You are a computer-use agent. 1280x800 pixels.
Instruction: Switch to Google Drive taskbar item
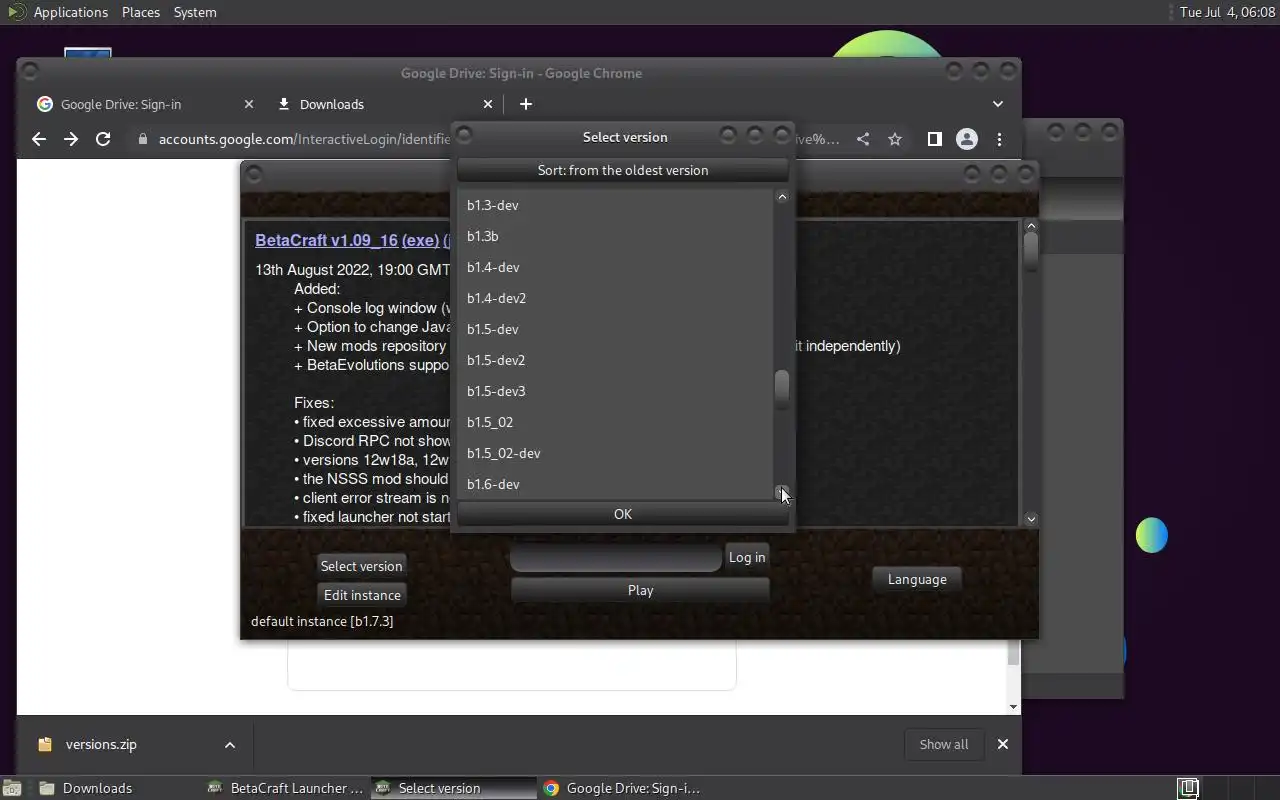pos(621,788)
